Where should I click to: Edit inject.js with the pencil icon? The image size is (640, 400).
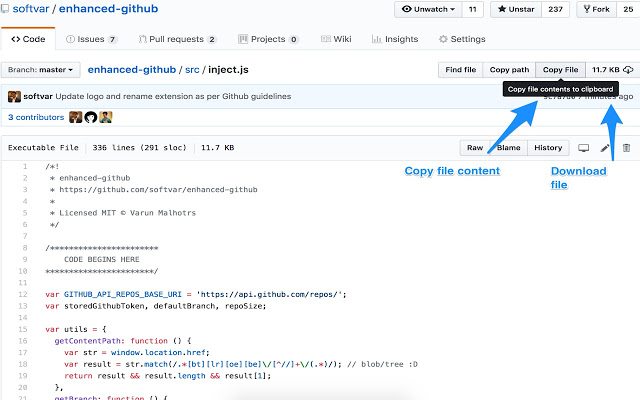[605, 148]
